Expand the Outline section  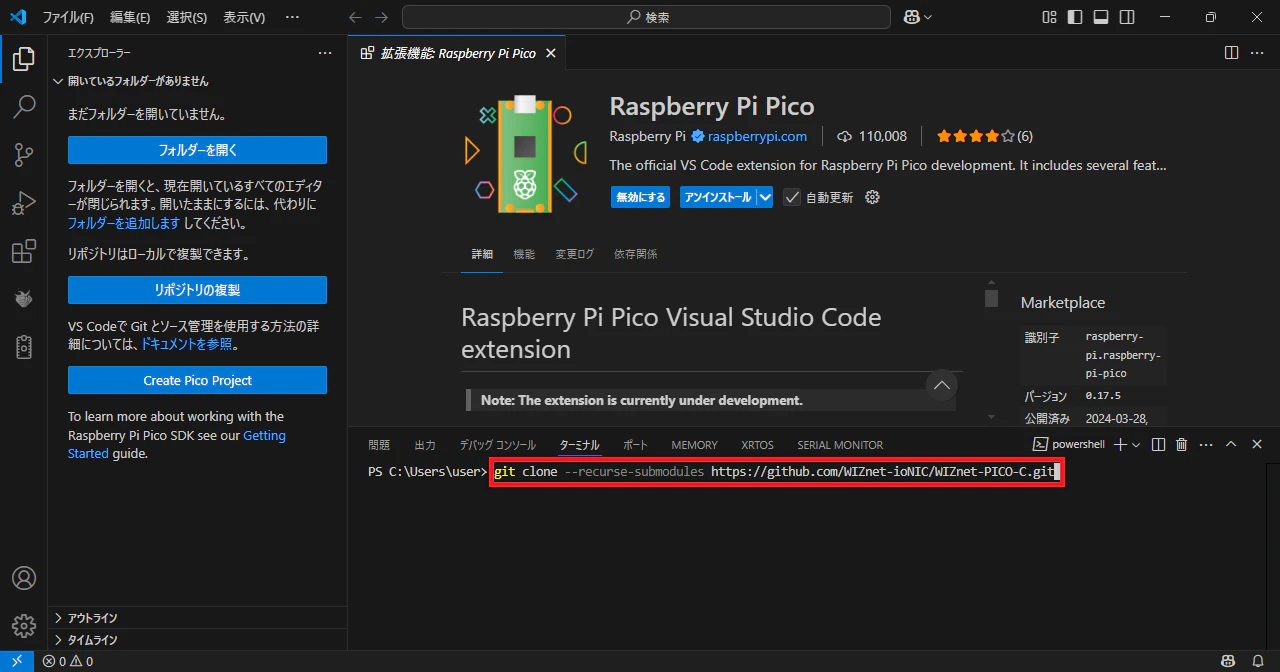[197, 618]
